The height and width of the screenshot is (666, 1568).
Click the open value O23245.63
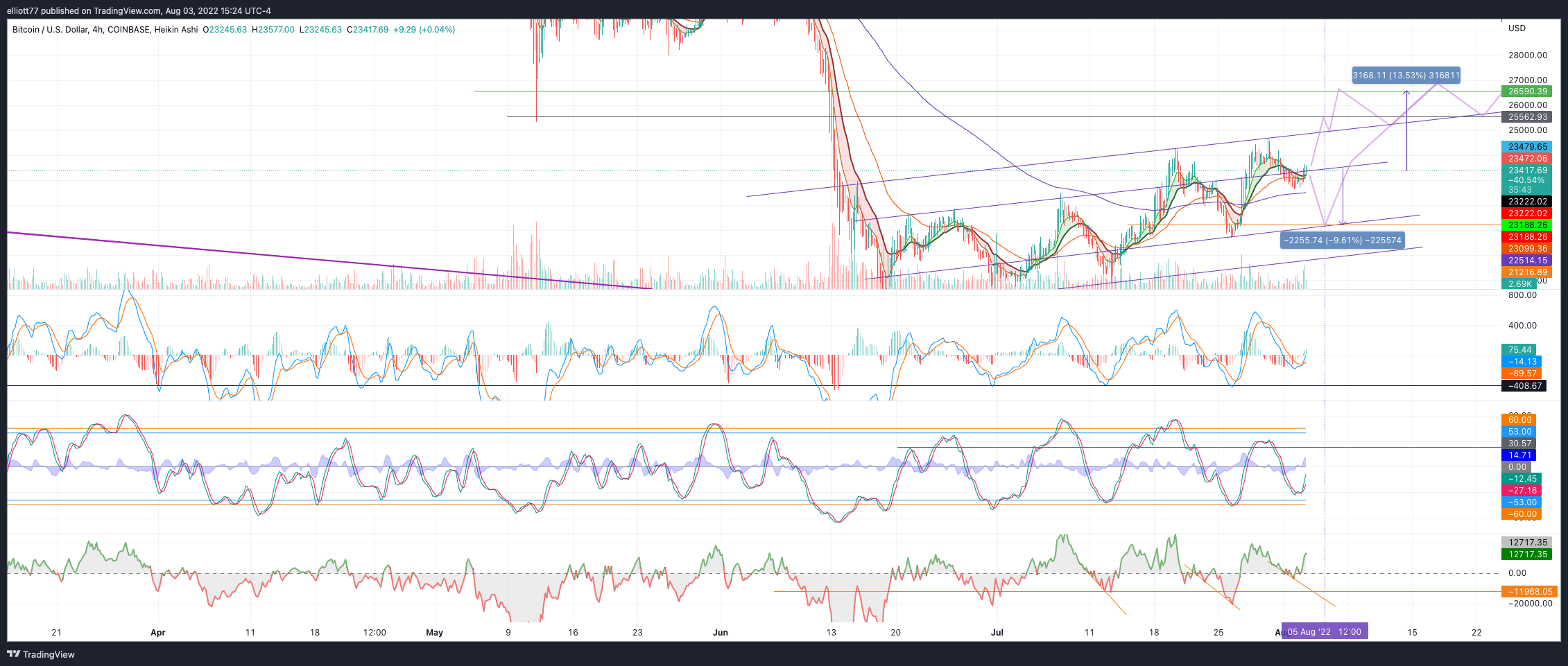(x=225, y=30)
